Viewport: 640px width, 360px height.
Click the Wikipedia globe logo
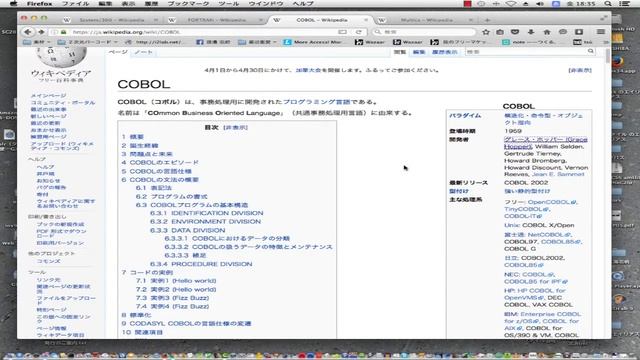tap(61, 57)
